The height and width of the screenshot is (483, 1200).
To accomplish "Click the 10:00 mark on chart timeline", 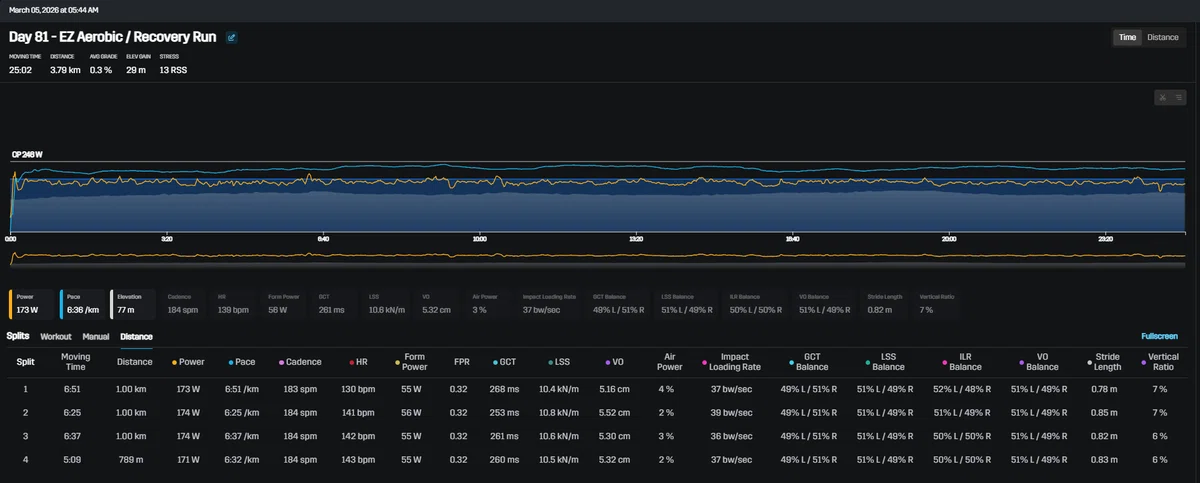I will 479,240.
